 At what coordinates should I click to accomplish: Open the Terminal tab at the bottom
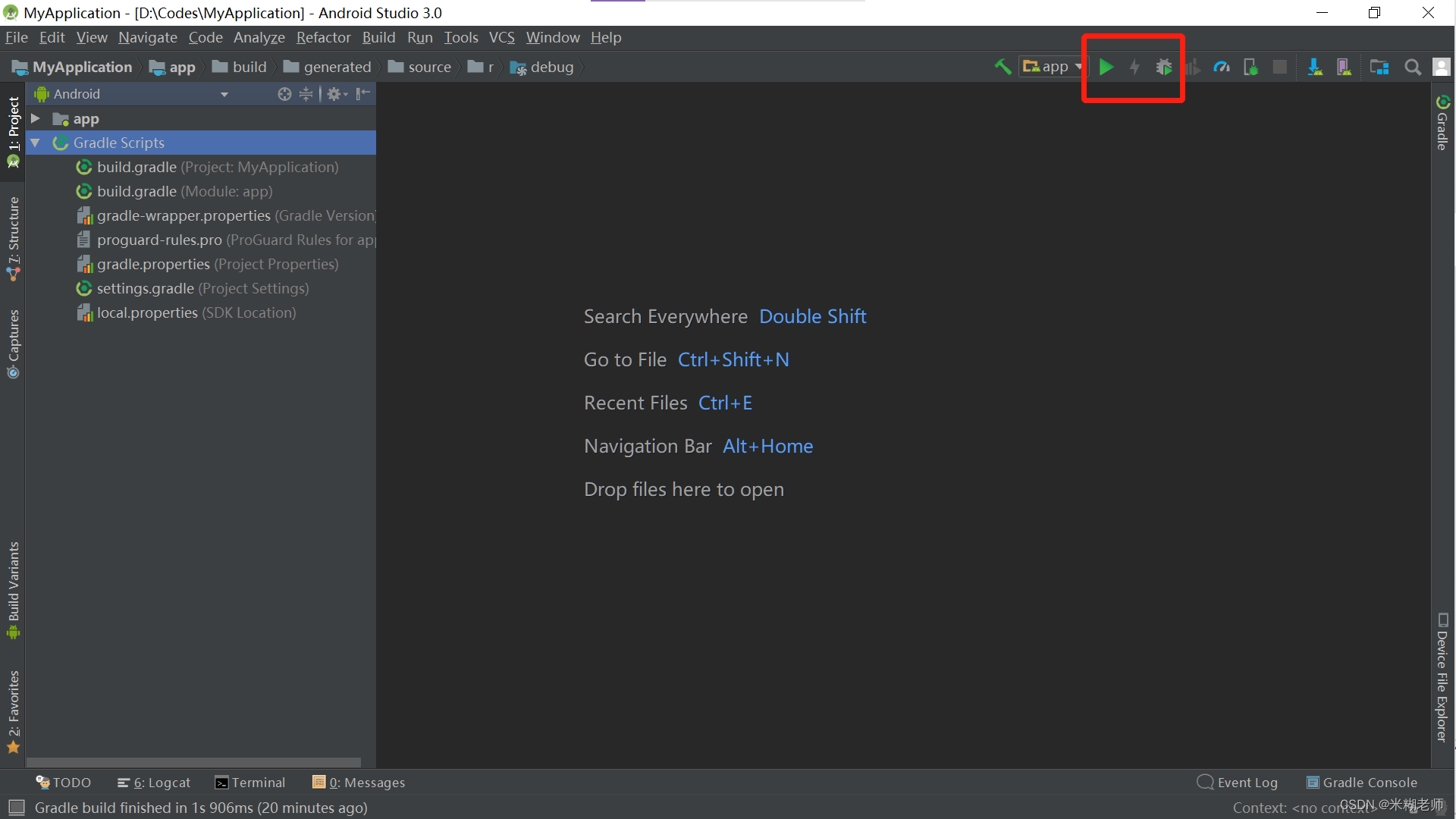click(250, 783)
